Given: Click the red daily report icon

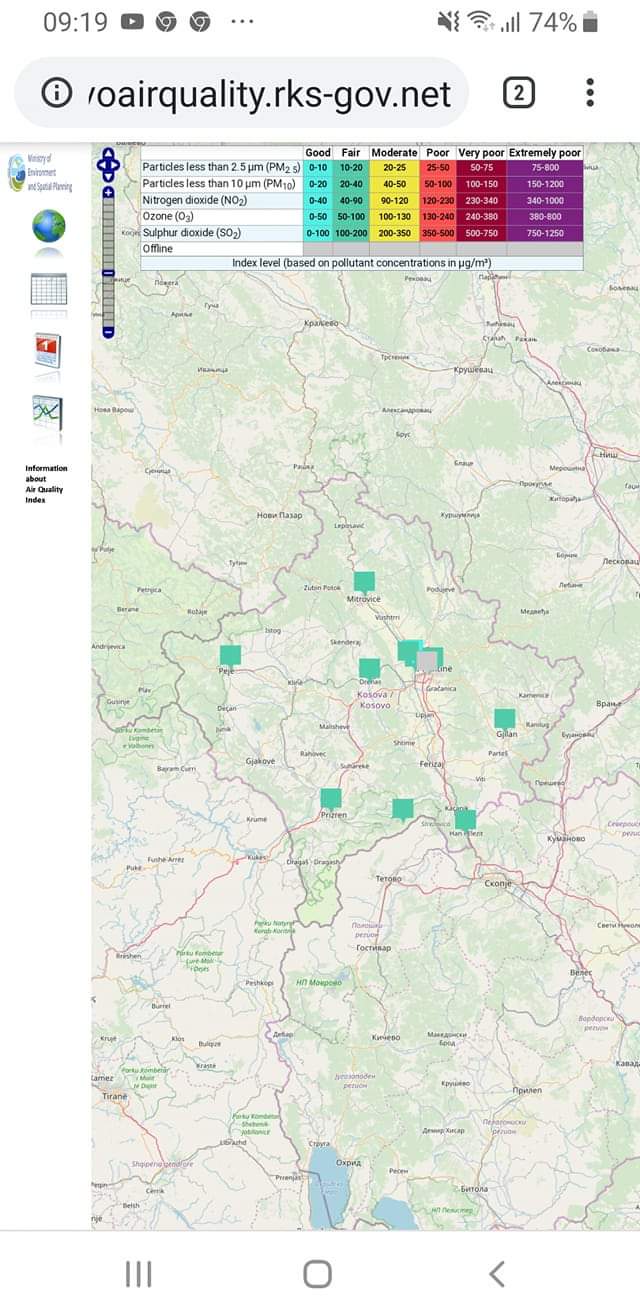Looking at the screenshot, I should pos(48,351).
